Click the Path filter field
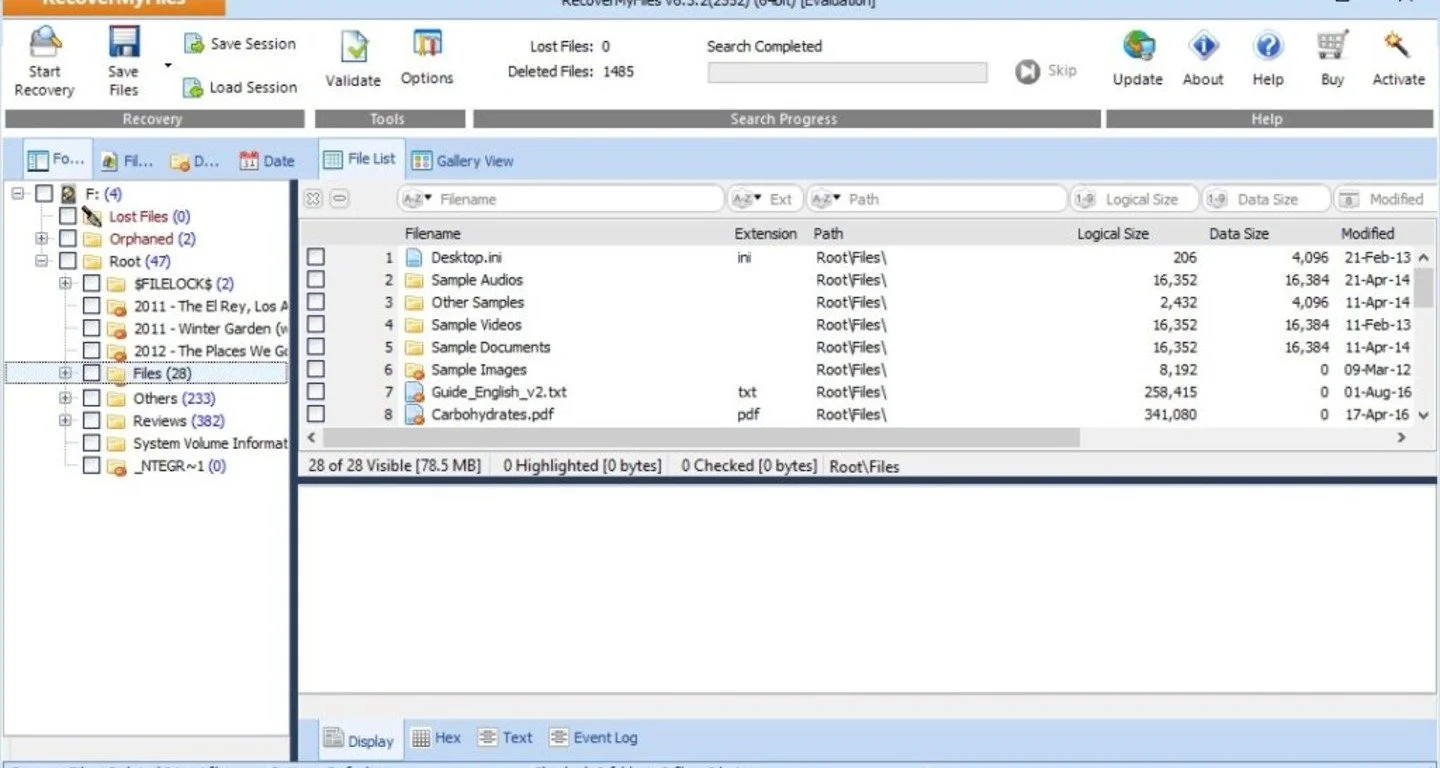The image size is (1440, 768). pos(937,199)
